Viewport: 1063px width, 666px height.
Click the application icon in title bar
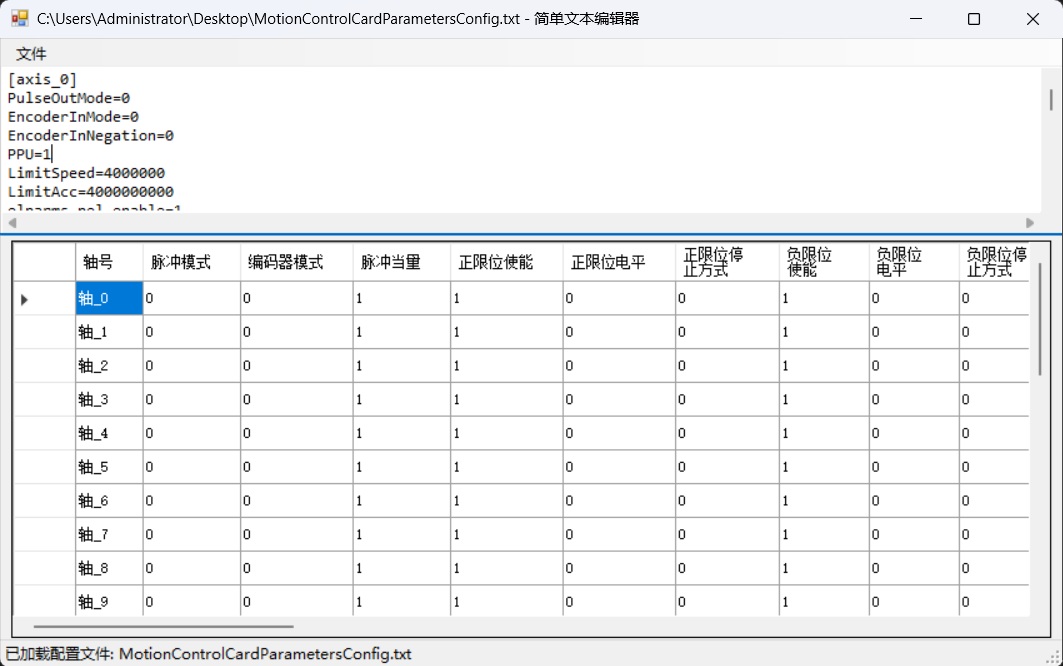tap(19, 18)
